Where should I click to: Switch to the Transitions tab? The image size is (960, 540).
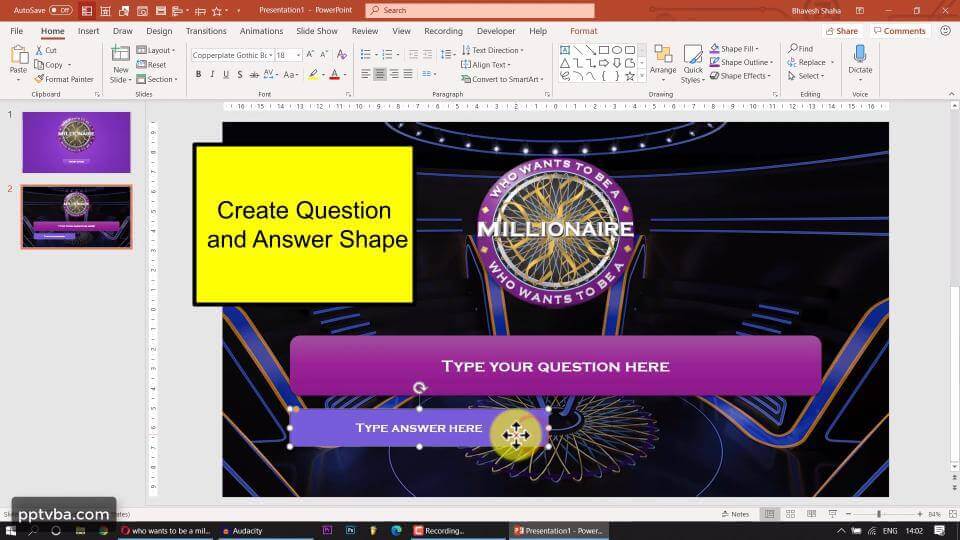[x=206, y=31]
